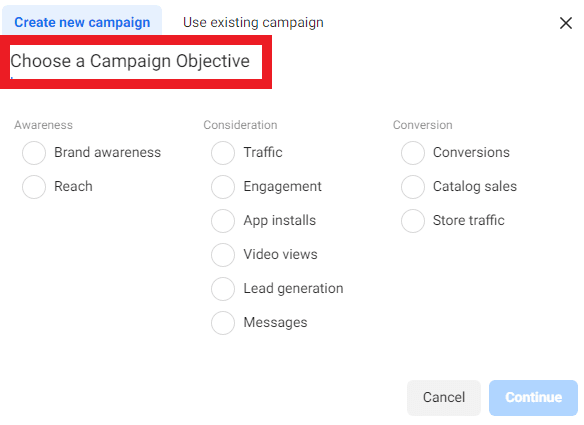Select Lead generation objective

coord(223,289)
